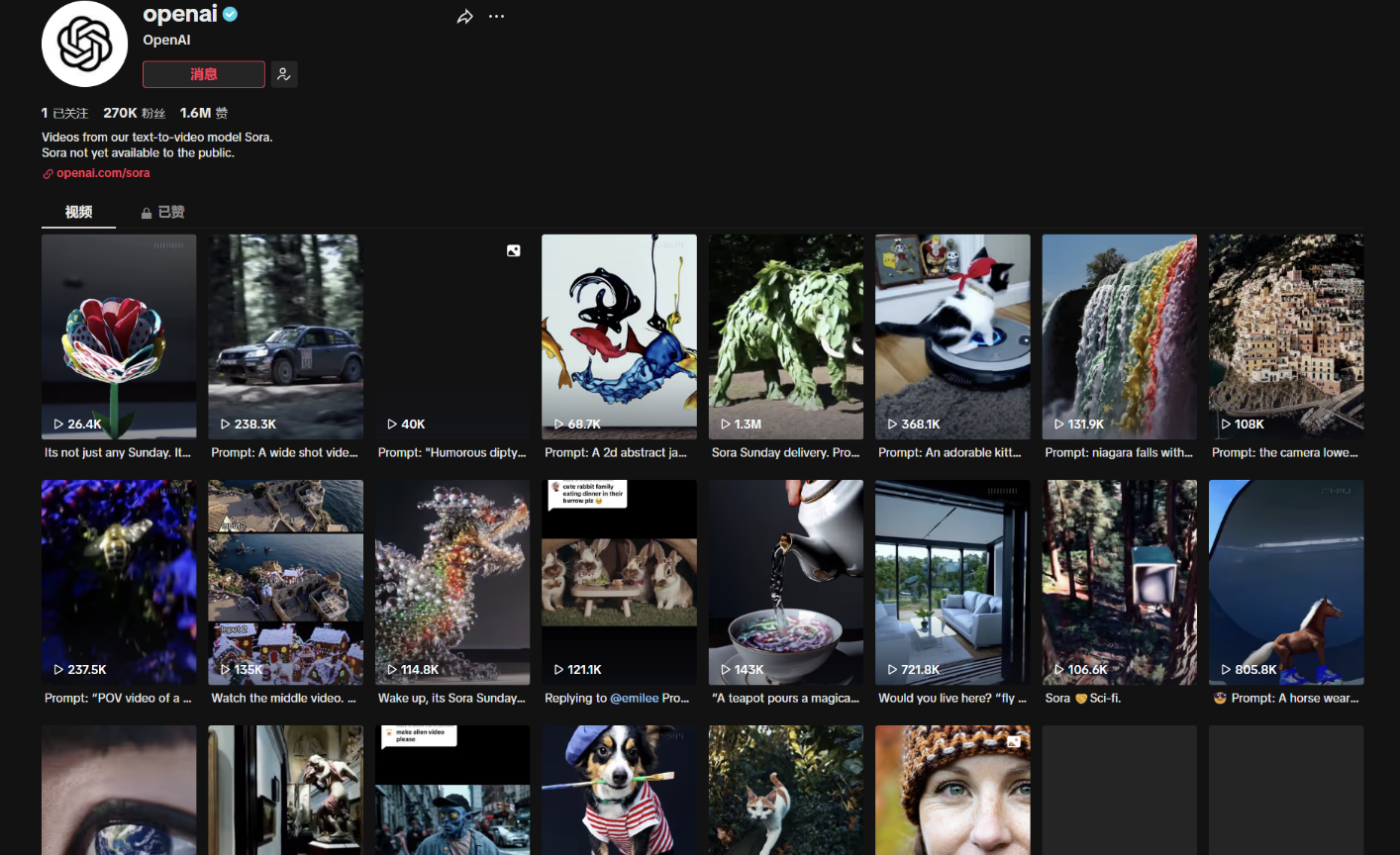Image resolution: width=1400 pixels, height=855 pixels.
Task: Open the three-panel coastal video with 135K views
Action: (x=285, y=582)
